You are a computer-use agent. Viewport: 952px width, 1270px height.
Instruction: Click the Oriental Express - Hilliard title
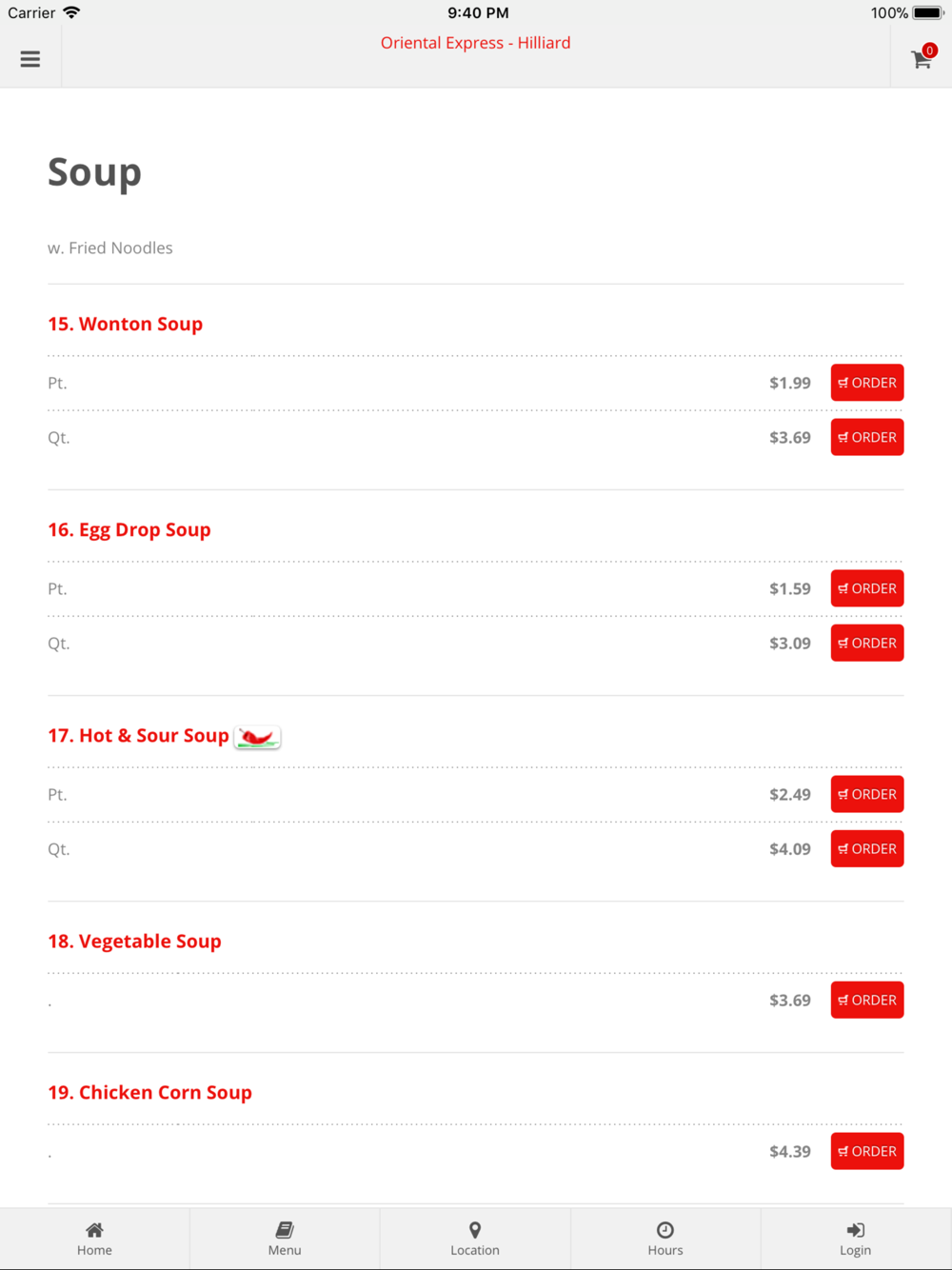click(x=476, y=43)
